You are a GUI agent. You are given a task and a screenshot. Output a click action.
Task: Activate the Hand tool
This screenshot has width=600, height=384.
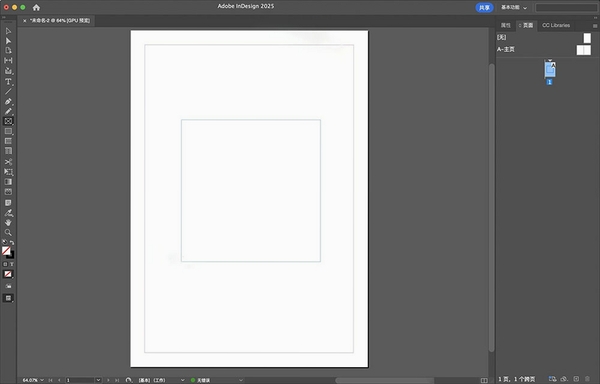(8, 223)
